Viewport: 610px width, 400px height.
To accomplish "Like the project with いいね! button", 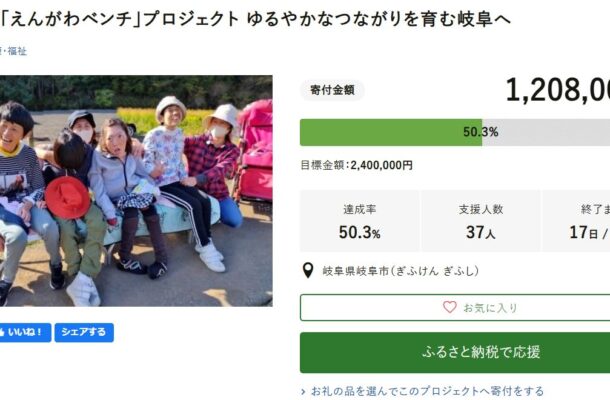I will (25, 332).
